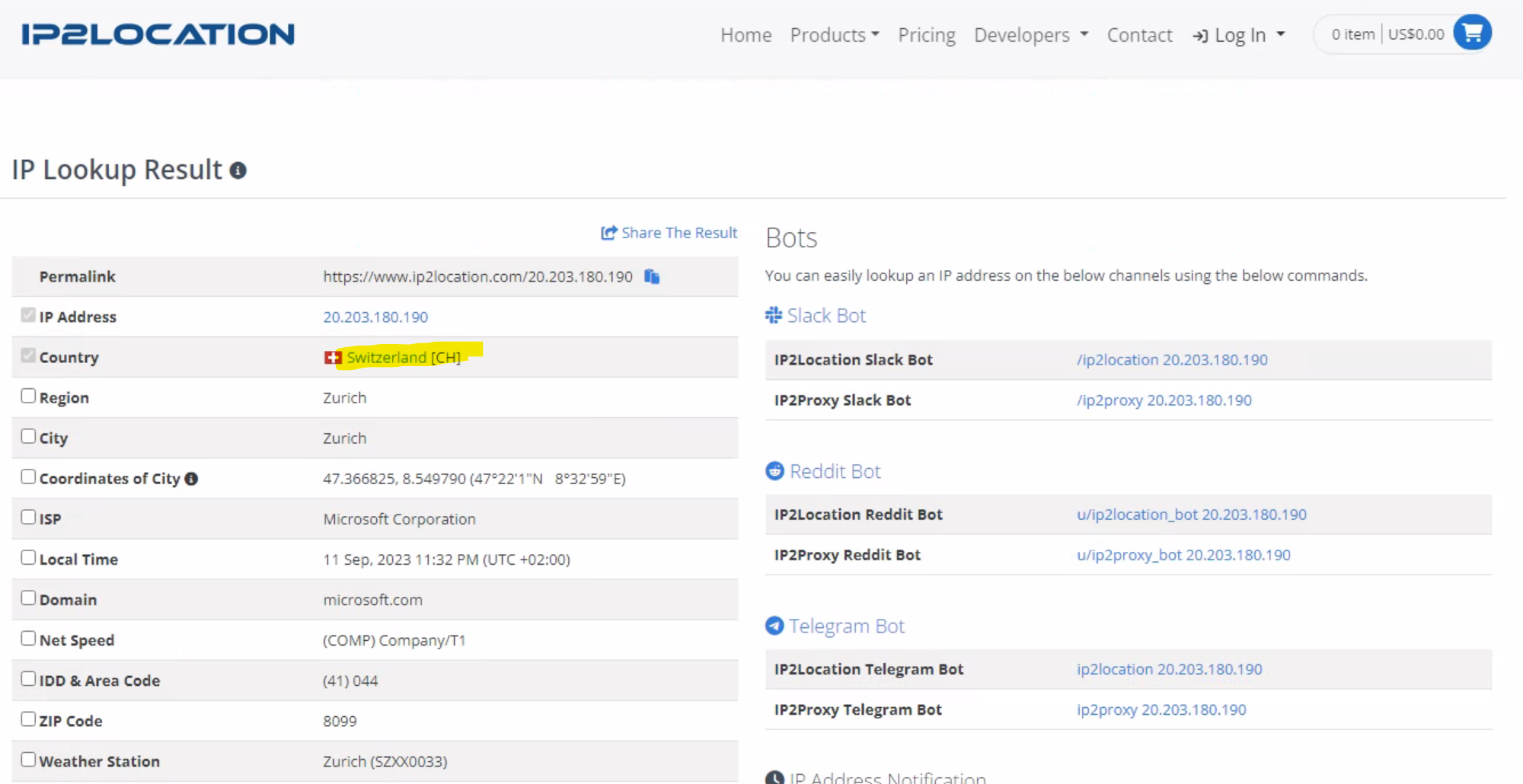
Task: Open the 20.203.180.190 IP Address link
Action: pyautogui.click(x=375, y=317)
